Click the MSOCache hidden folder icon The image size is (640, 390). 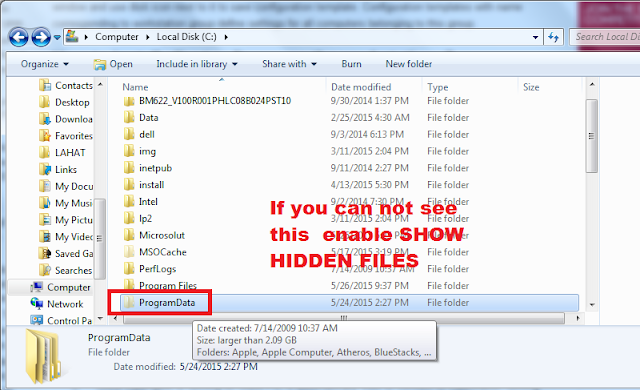129,252
